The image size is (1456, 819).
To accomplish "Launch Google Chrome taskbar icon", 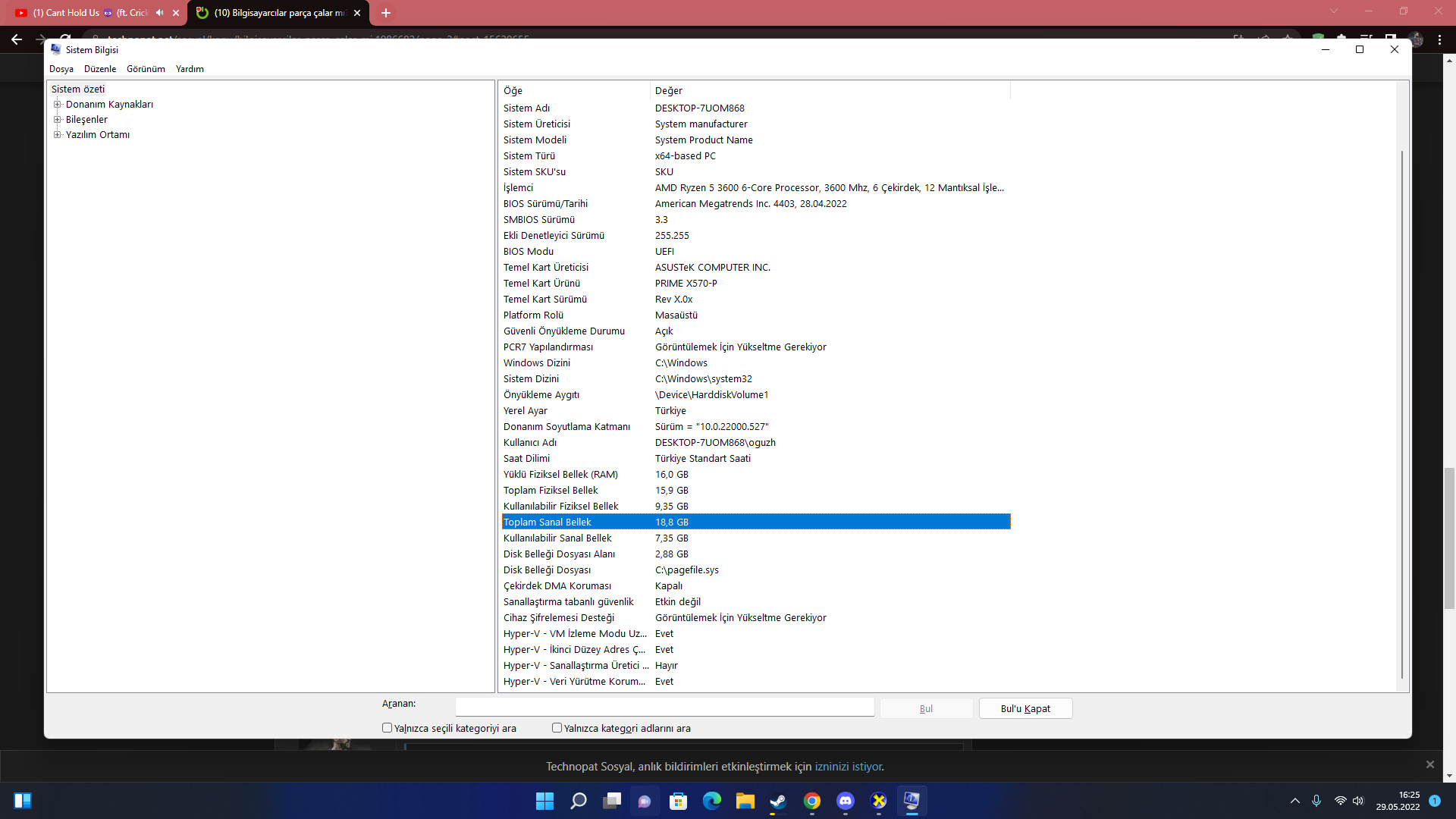I will tap(811, 801).
